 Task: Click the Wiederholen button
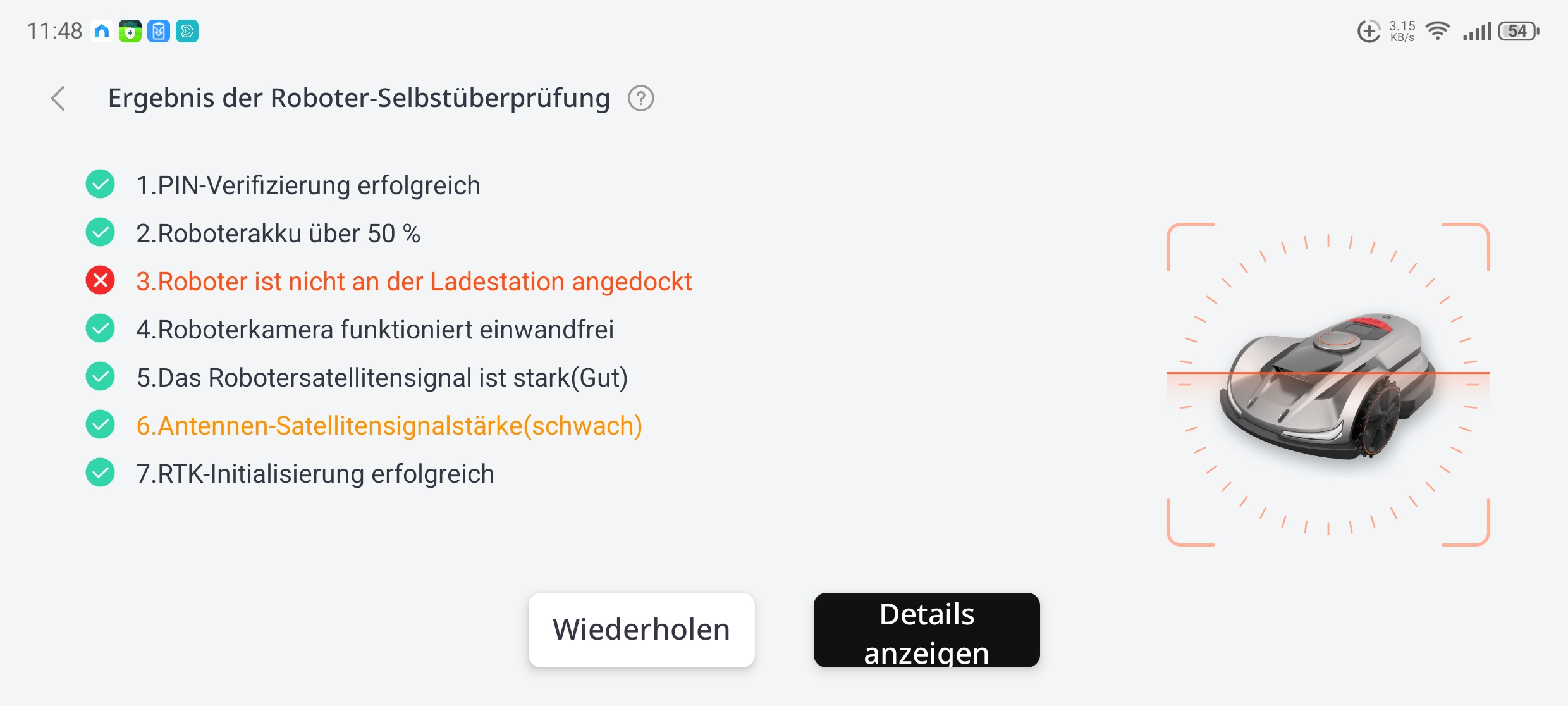[641, 629]
